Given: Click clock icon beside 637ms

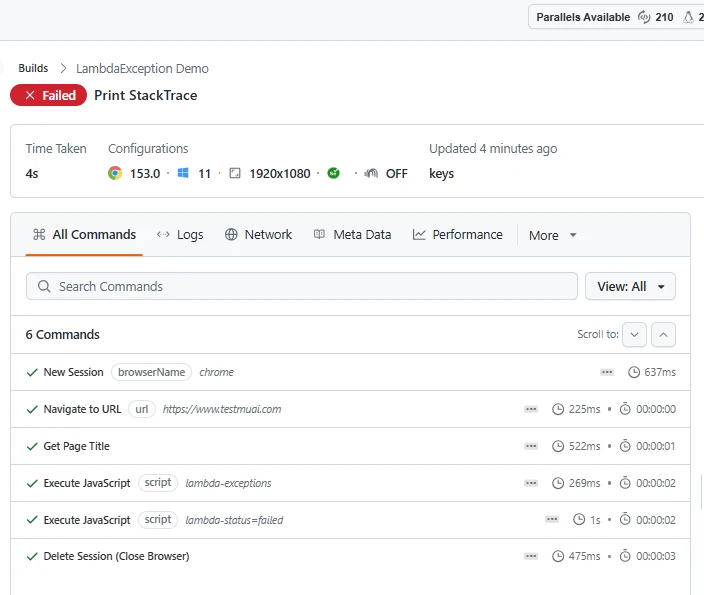Looking at the screenshot, I should pos(634,372).
